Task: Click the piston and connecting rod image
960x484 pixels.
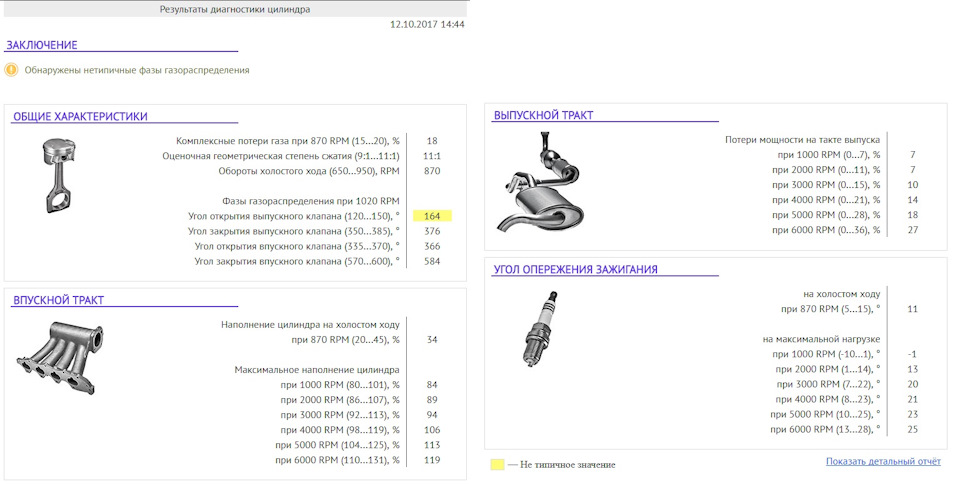Action: (x=59, y=176)
